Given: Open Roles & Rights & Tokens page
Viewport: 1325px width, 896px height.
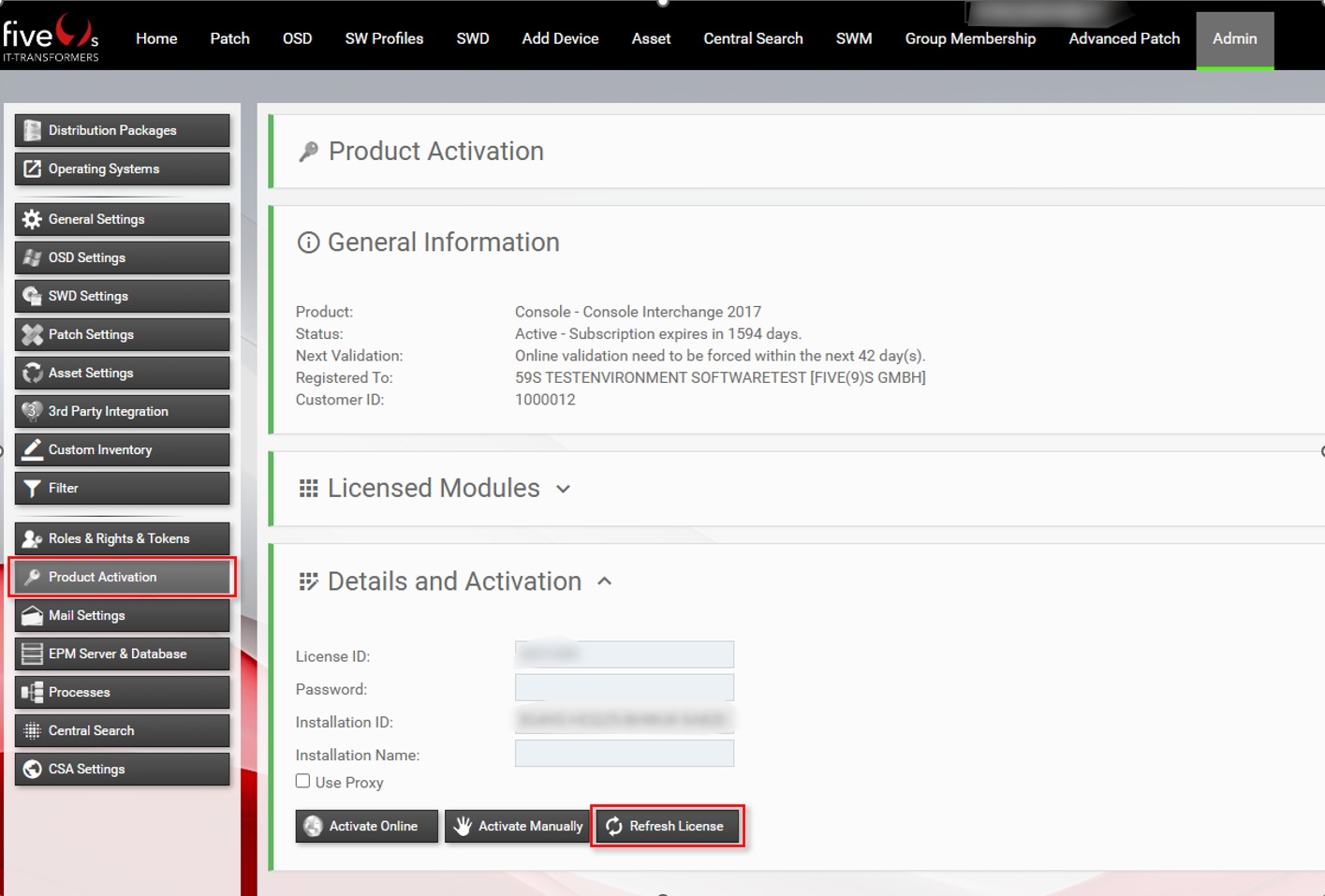Looking at the screenshot, I should pyautogui.click(x=122, y=538).
